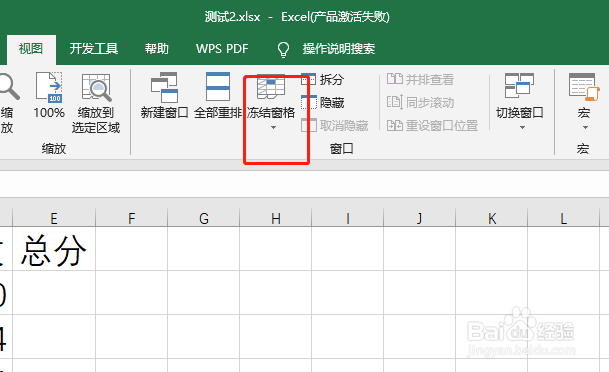609x372 pixels.
Task: Click the Zoom magnifier icon
Action: tap(9, 86)
